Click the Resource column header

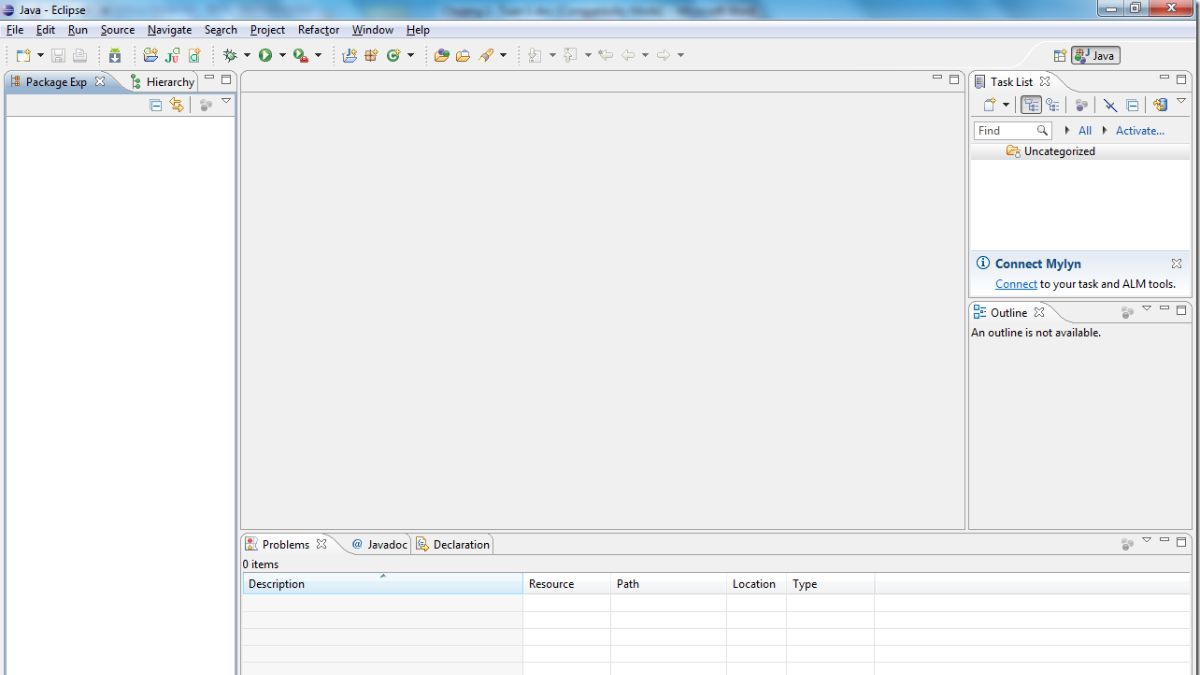566,584
